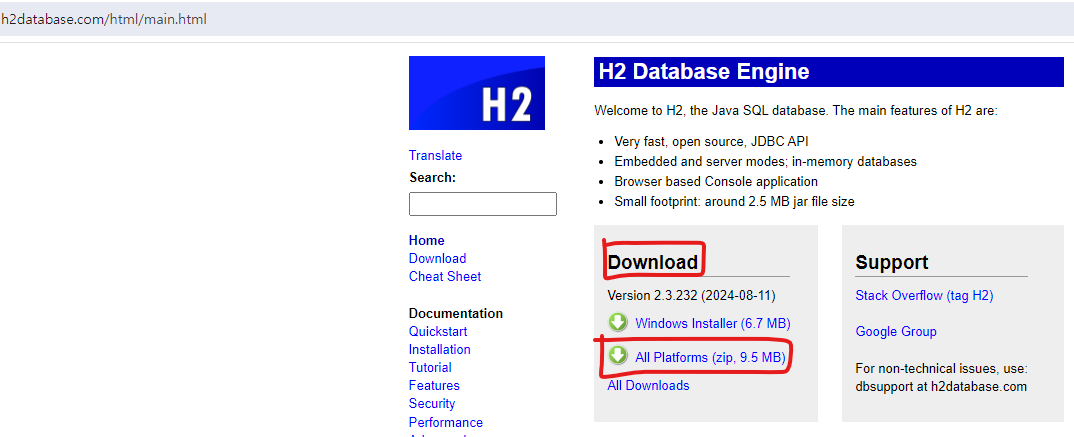Image resolution: width=1074 pixels, height=437 pixels.
Task: Click the Version 2.3.232 (2024-08-11) text
Action: tap(692, 296)
